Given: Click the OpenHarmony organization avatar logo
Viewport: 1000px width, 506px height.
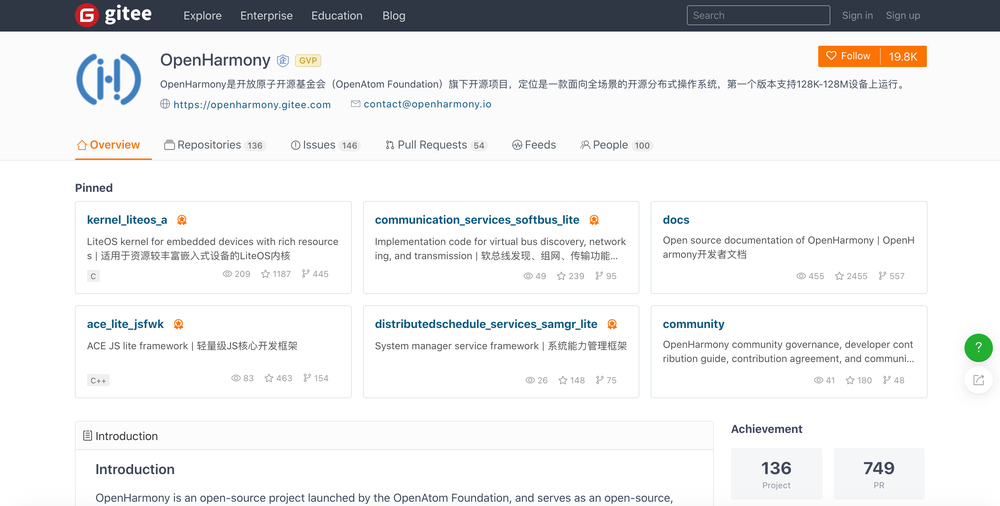Looking at the screenshot, I should pos(108,79).
